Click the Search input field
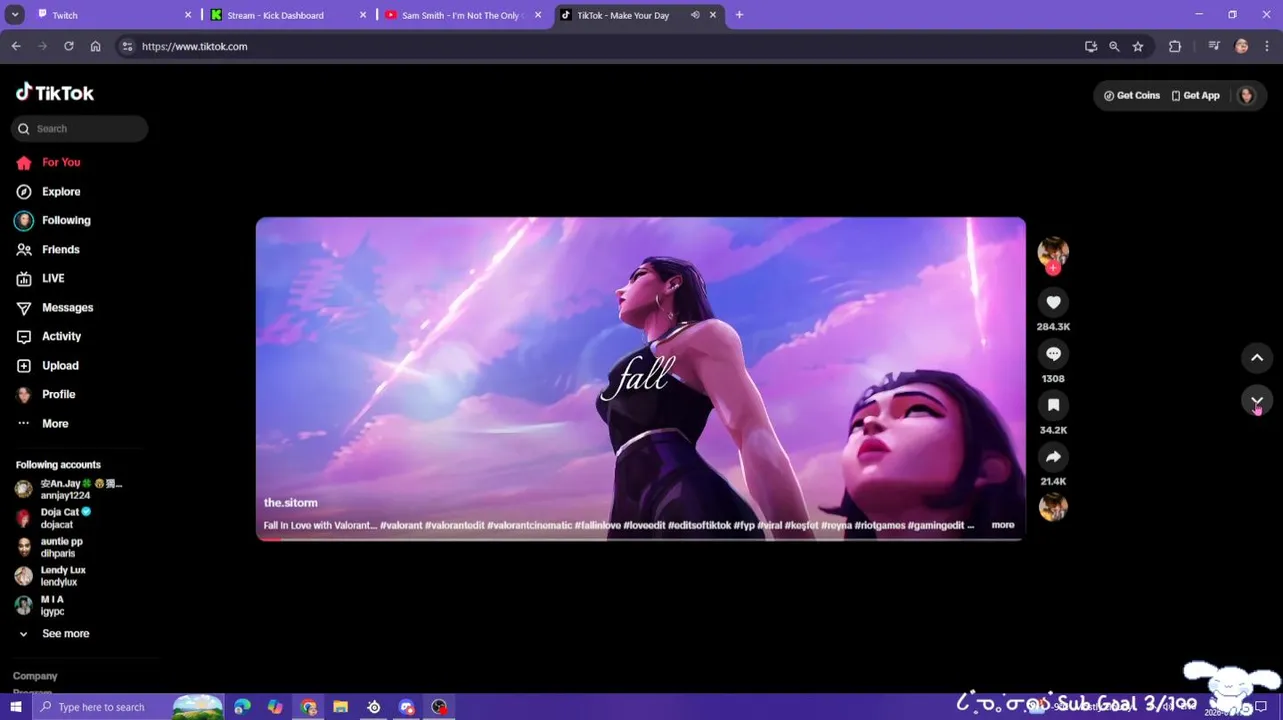Screen dimensions: 1283x720 tap(80, 128)
